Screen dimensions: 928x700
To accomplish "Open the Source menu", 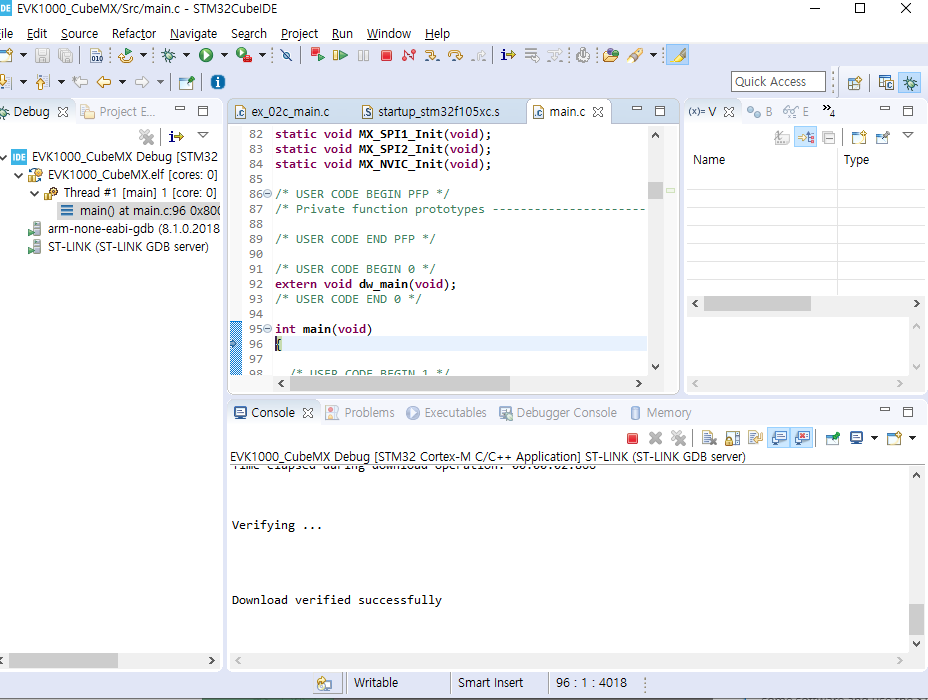I will tap(79, 34).
